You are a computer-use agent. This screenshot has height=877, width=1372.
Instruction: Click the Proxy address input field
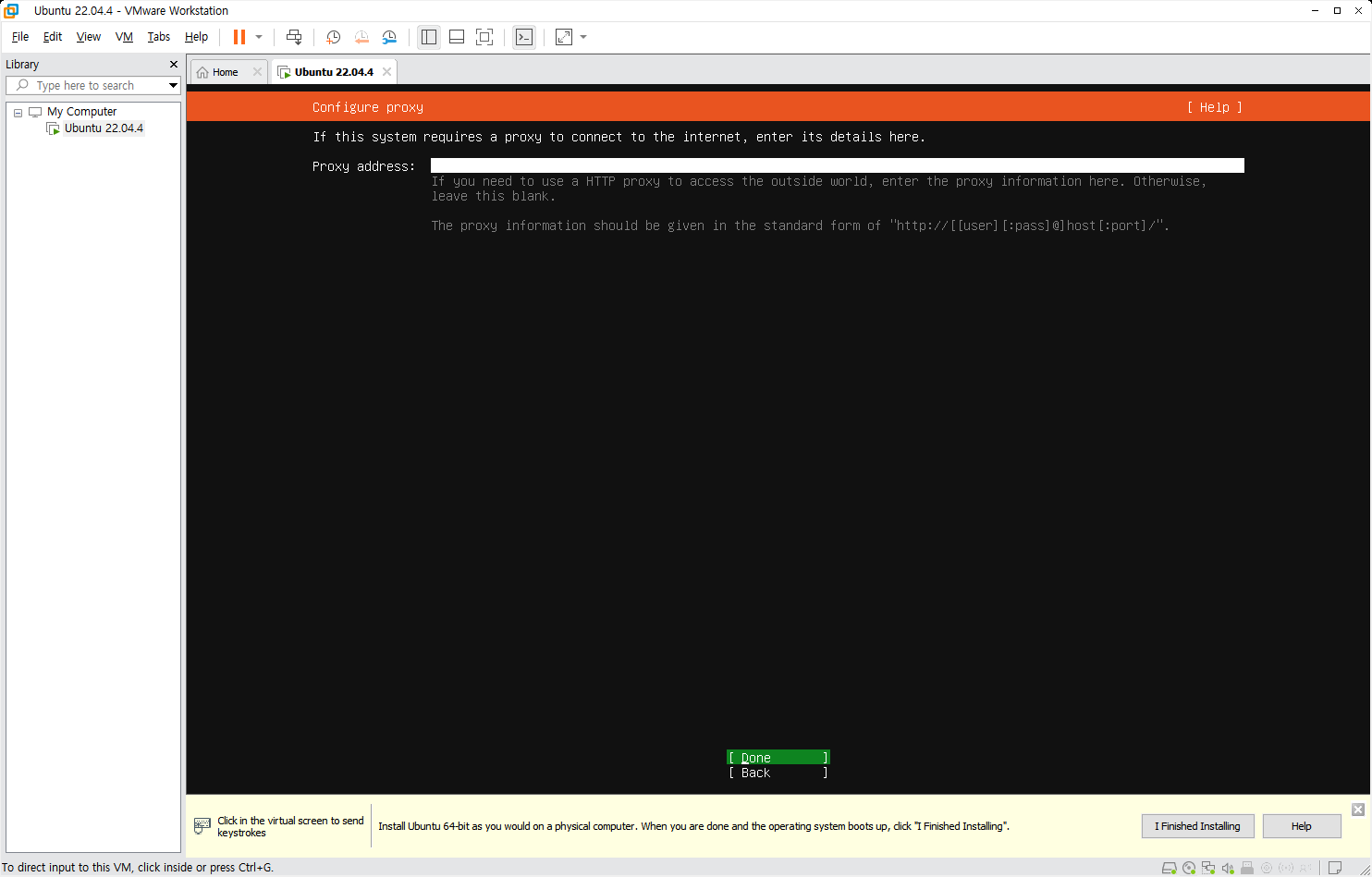pyautogui.click(x=837, y=165)
